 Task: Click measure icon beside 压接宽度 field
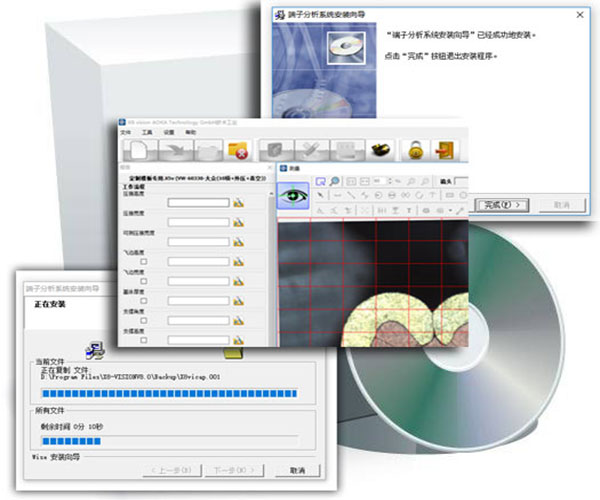coord(238,222)
